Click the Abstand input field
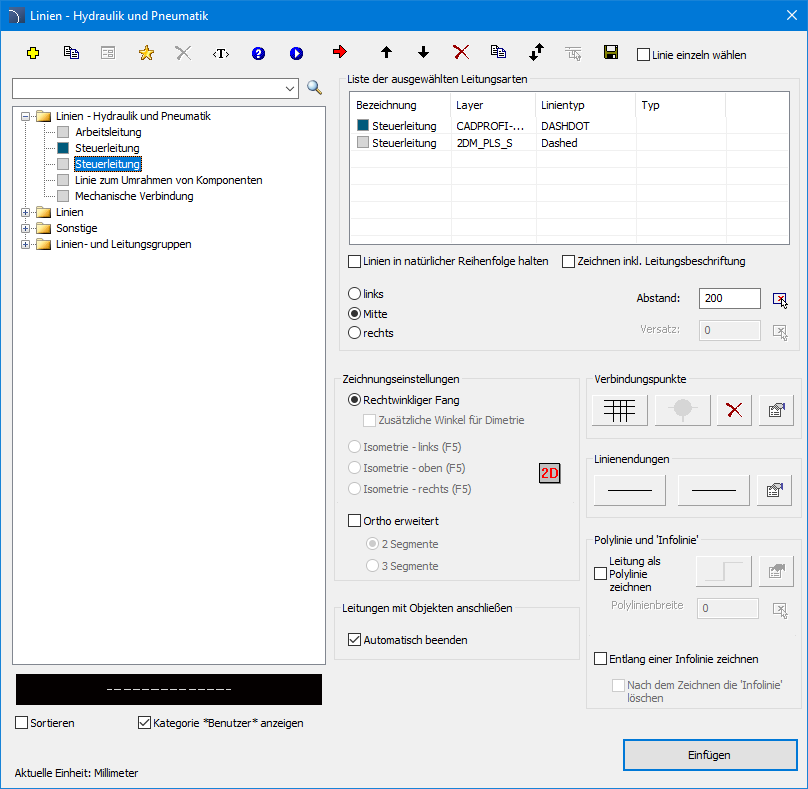This screenshot has width=808, height=789. click(x=730, y=298)
